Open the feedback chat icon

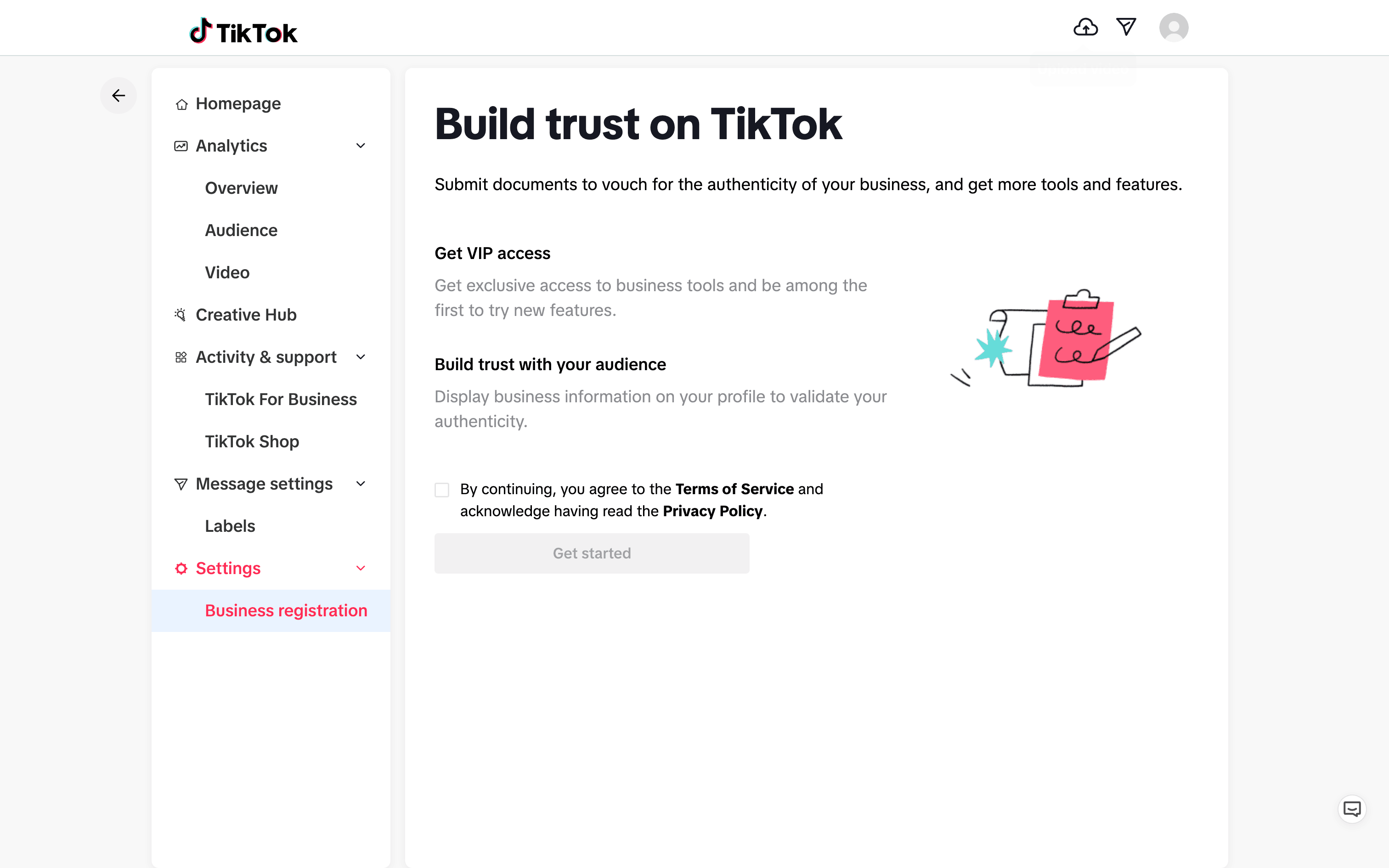(x=1352, y=809)
